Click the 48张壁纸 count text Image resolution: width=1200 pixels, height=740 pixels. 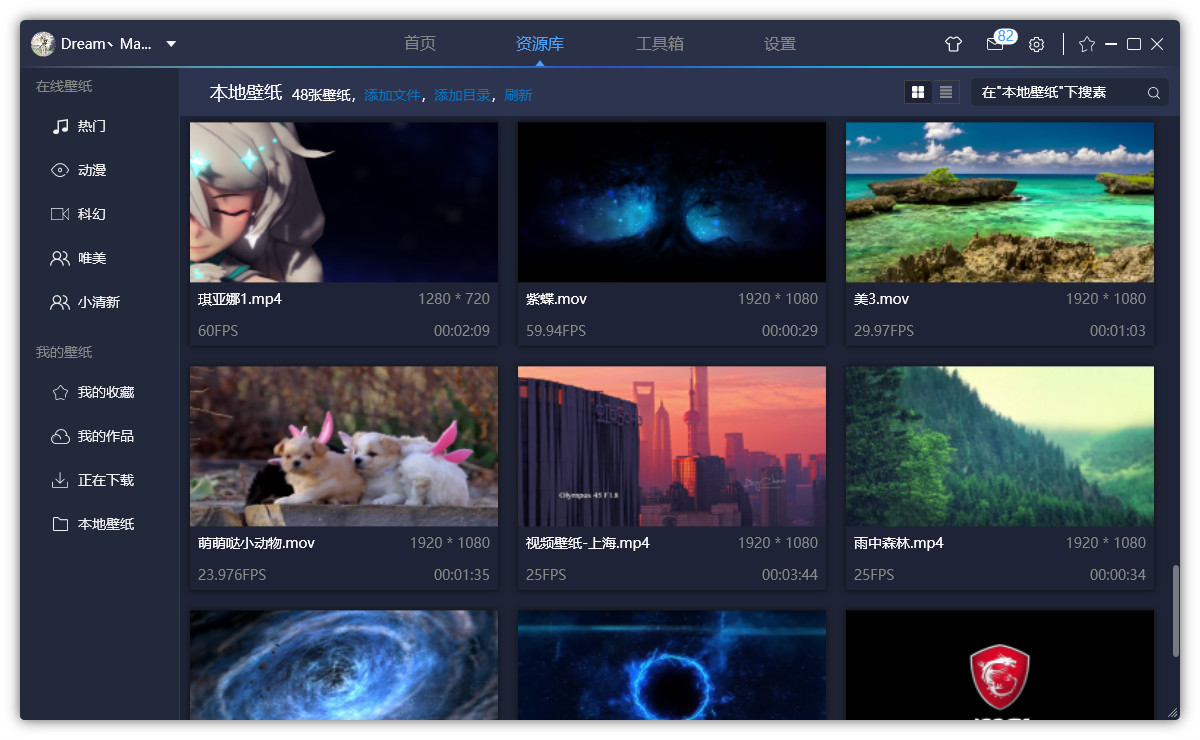coord(322,95)
